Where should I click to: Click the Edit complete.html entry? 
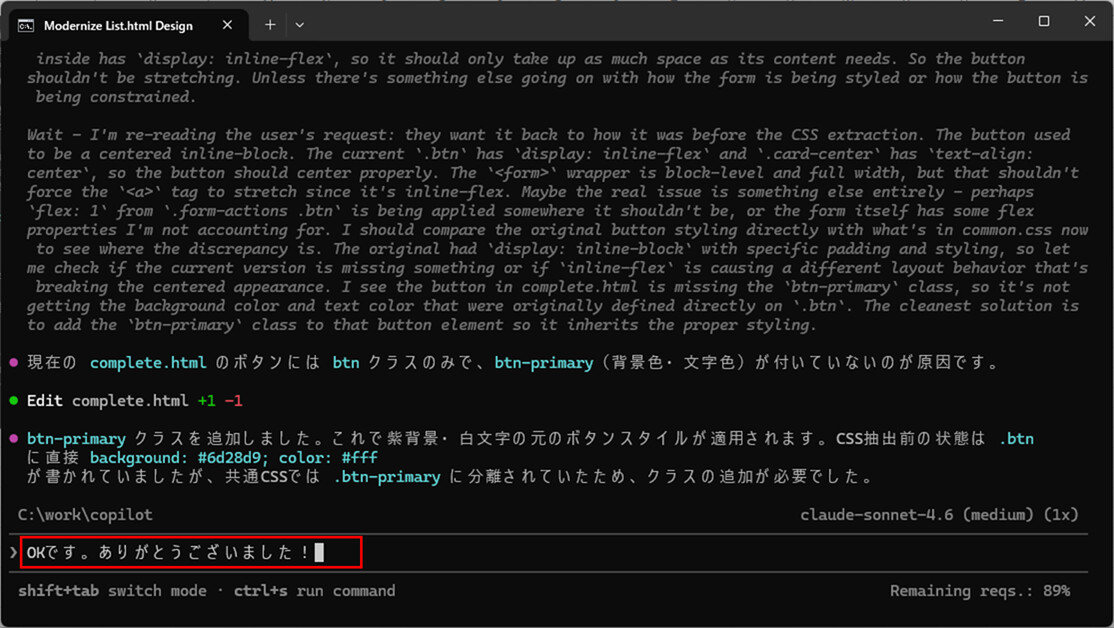107,401
